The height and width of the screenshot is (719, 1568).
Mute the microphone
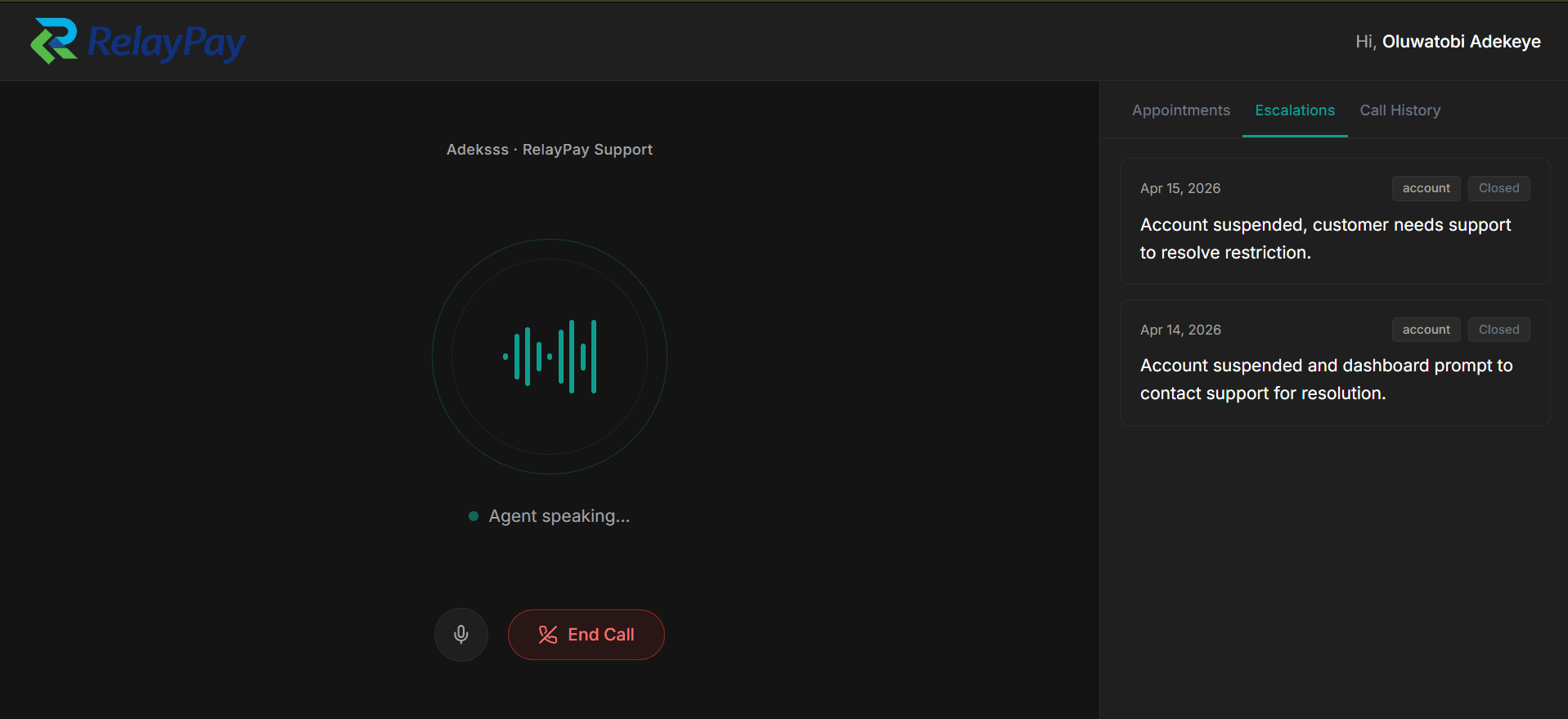pos(461,635)
